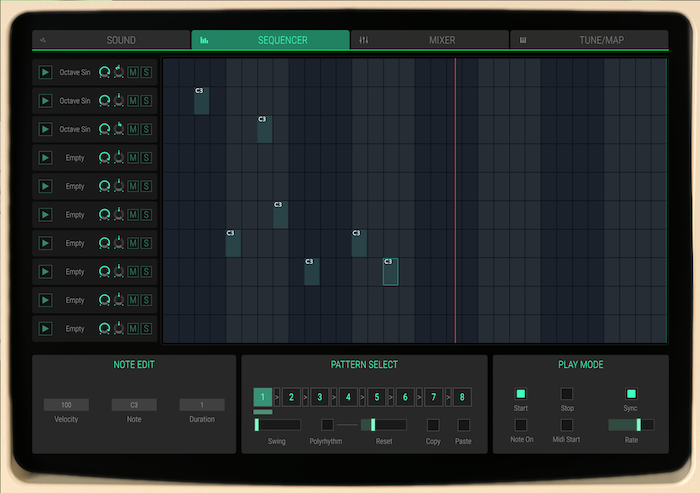Mute the top Octave Sin track

(x=133, y=72)
